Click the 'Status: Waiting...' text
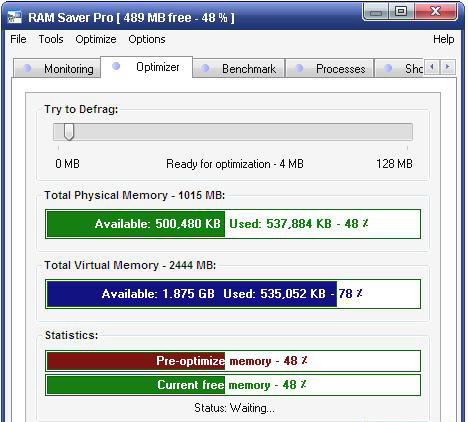This screenshot has height=422, width=468. [x=234, y=408]
